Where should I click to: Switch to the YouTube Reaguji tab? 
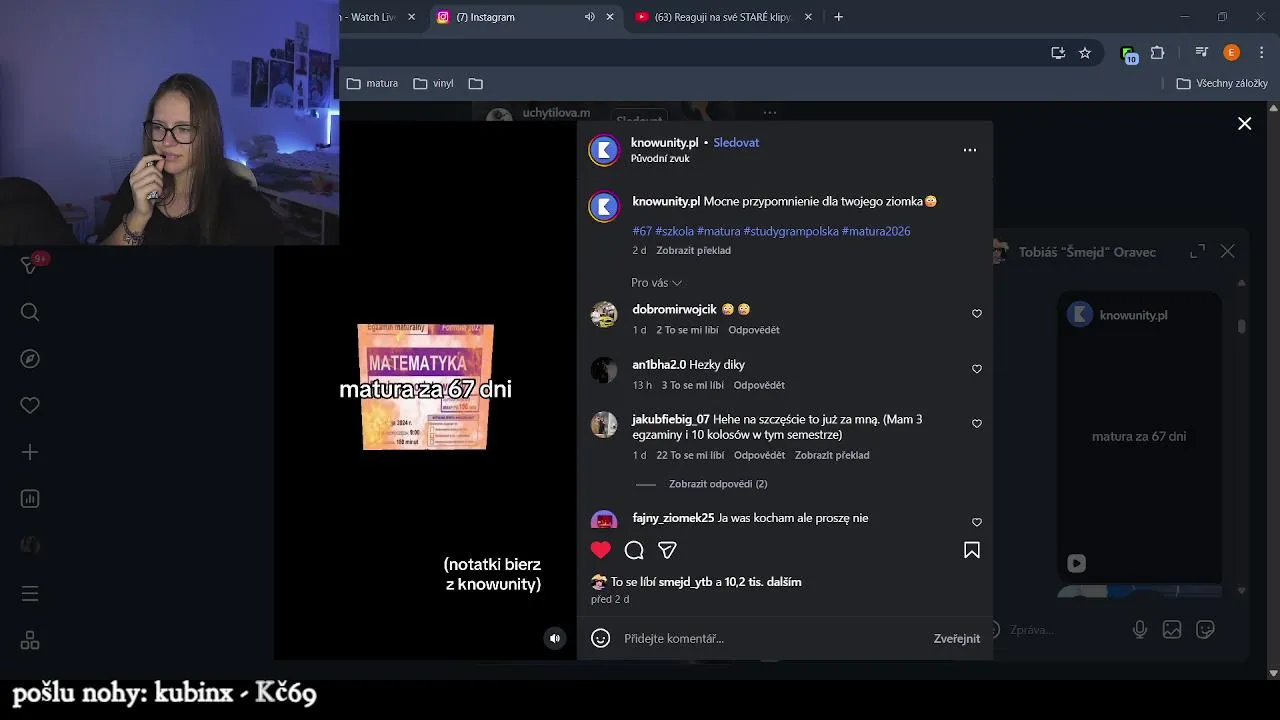(722, 17)
